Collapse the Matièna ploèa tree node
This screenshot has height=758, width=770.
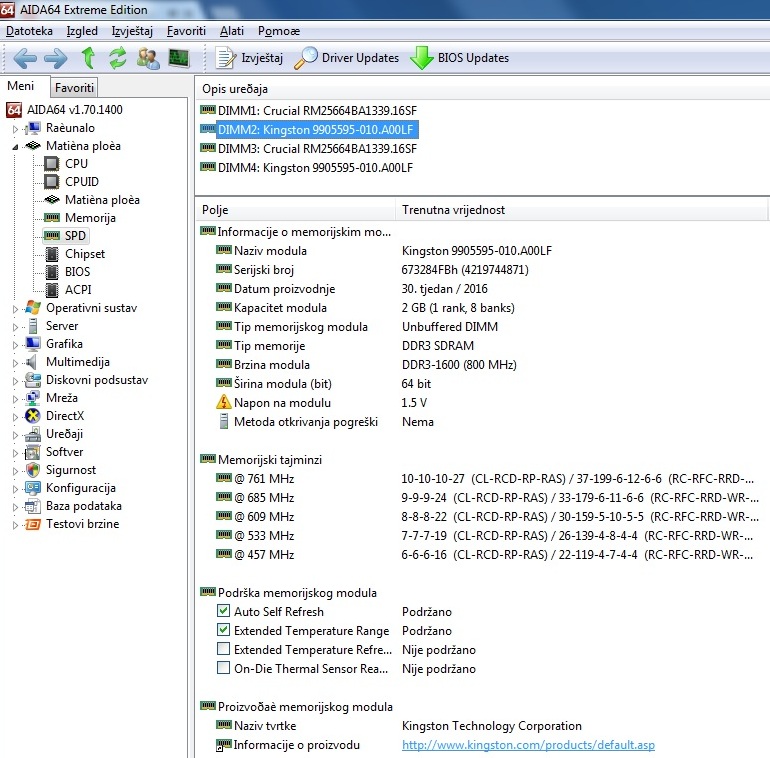click(x=15, y=146)
